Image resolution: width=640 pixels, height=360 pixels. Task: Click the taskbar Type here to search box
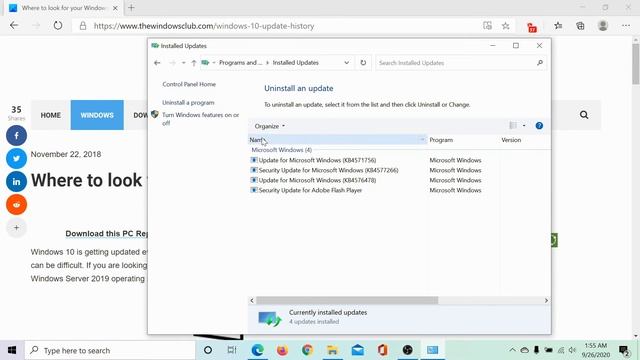(110, 350)
